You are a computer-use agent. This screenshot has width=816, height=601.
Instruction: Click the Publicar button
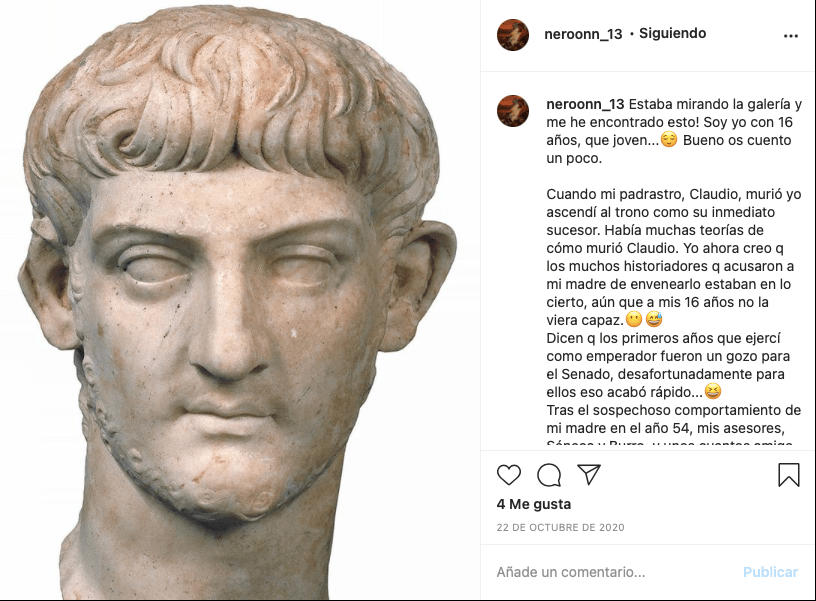[770, 572]
